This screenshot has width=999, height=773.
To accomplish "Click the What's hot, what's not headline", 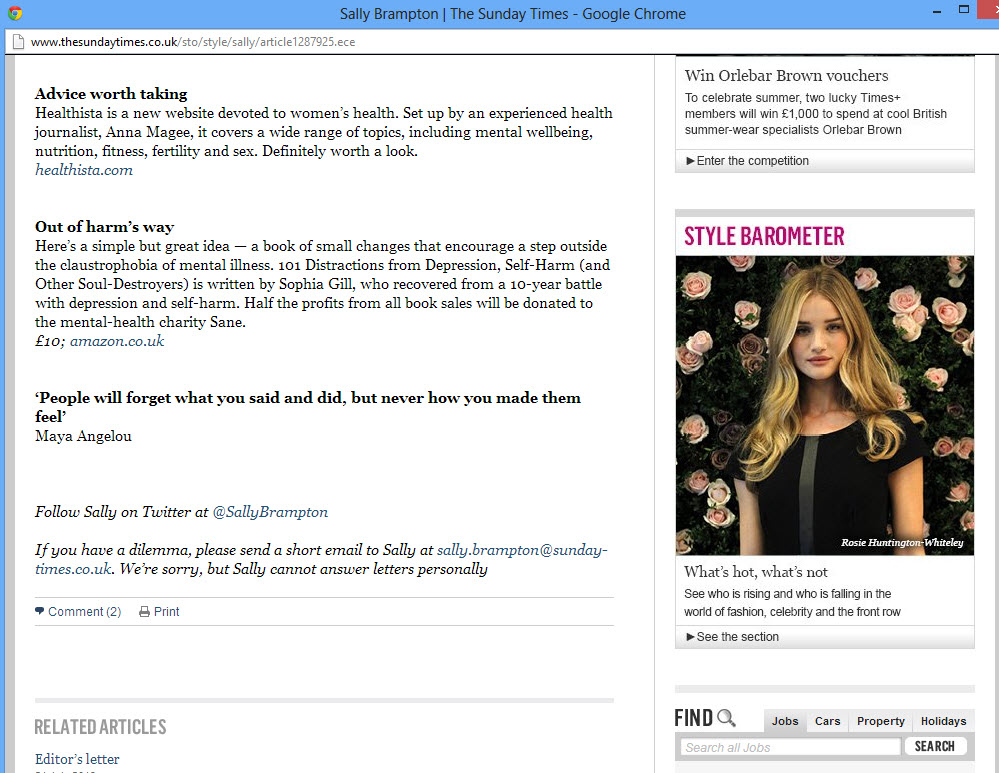I will point(756,572).
